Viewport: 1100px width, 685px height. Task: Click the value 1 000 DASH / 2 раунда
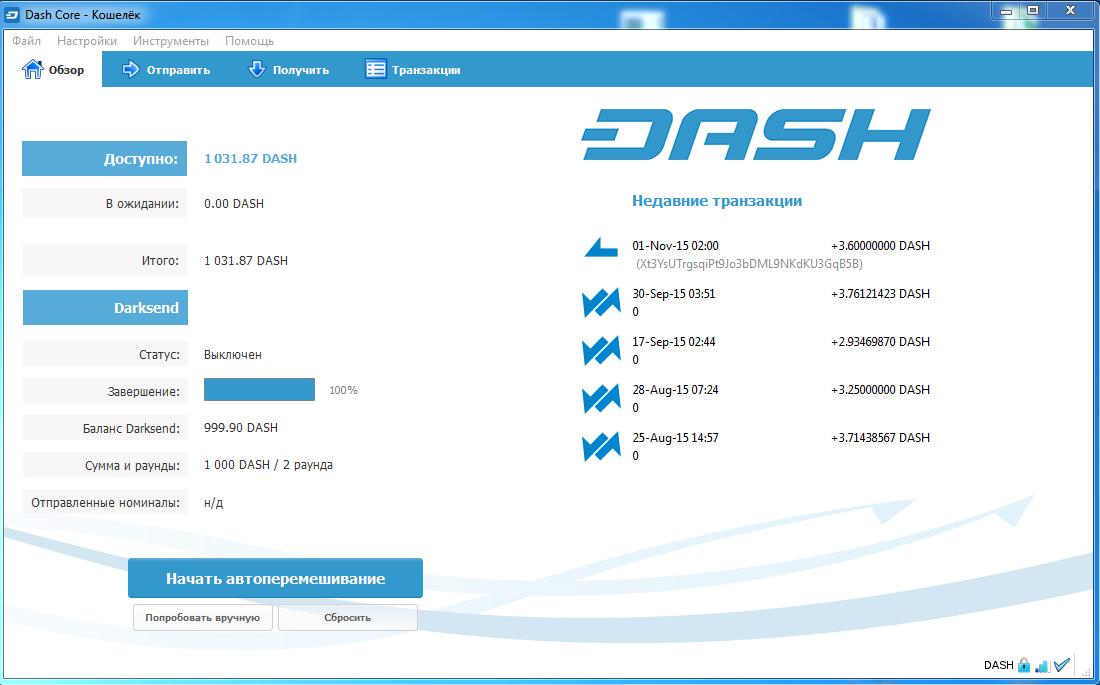pos(268,465)
